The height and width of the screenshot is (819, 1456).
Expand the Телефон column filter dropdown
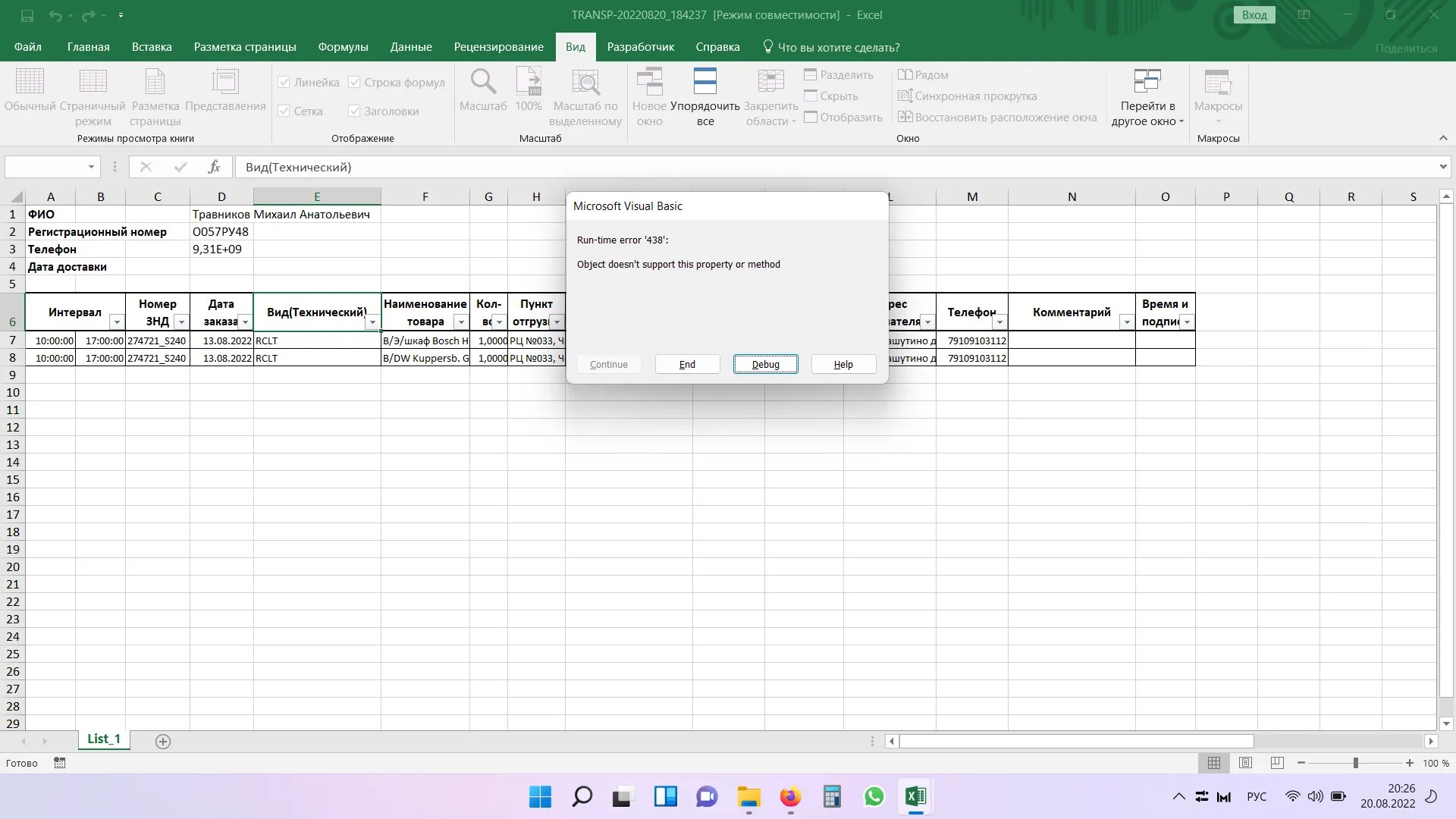(999, 322)
